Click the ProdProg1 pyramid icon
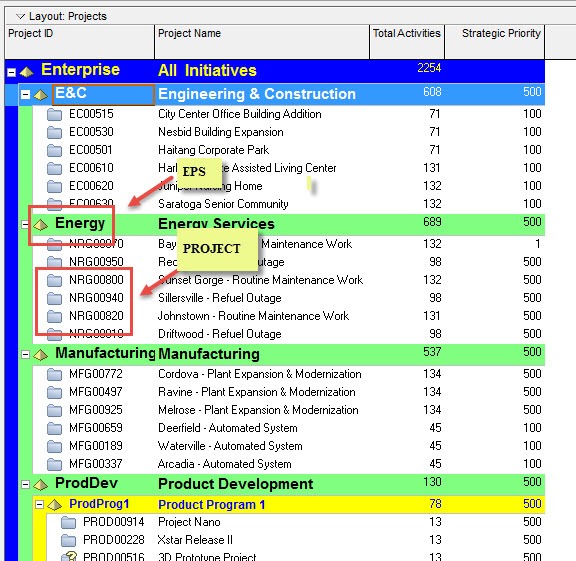 (54, 505)
